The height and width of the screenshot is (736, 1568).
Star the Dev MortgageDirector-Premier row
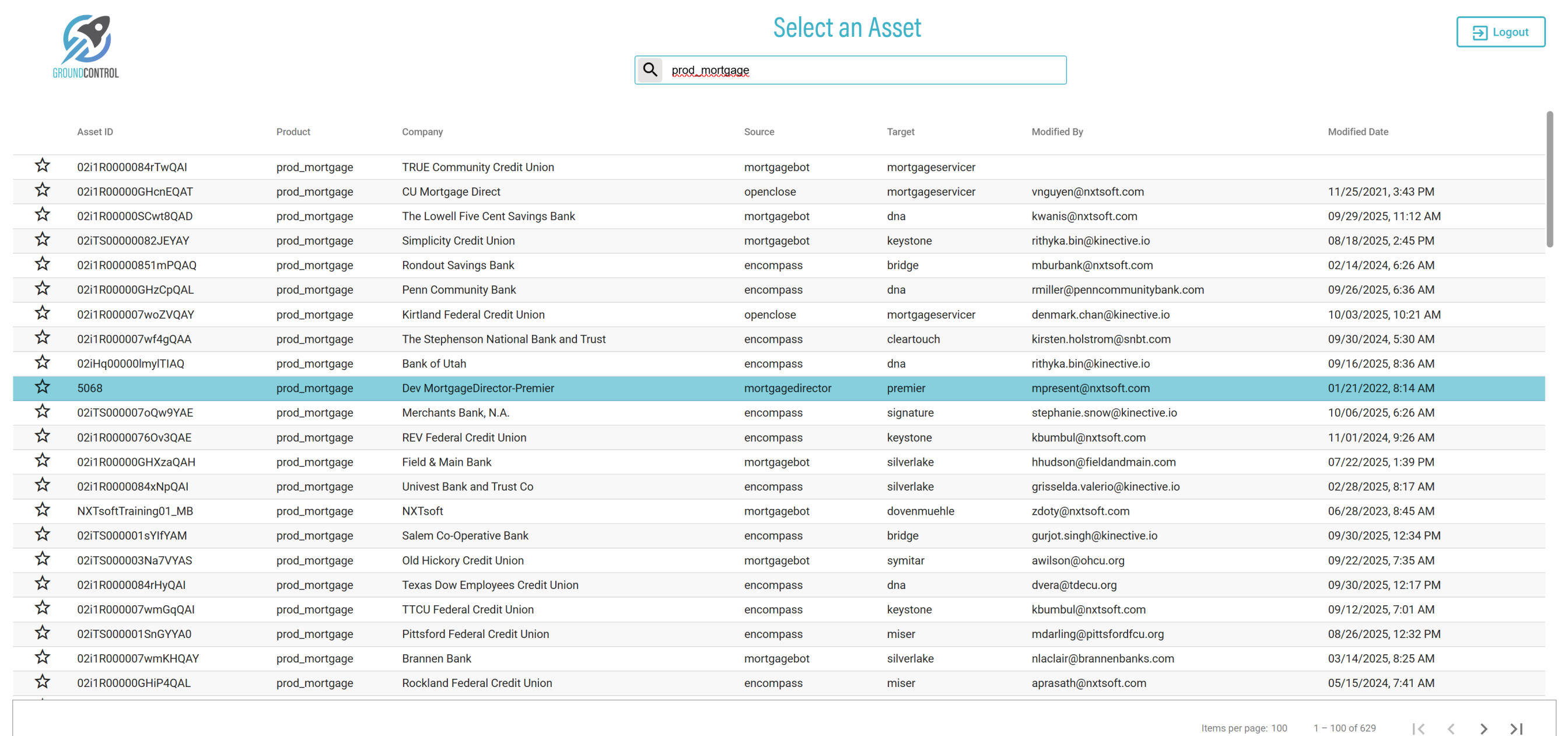[42, 388]
